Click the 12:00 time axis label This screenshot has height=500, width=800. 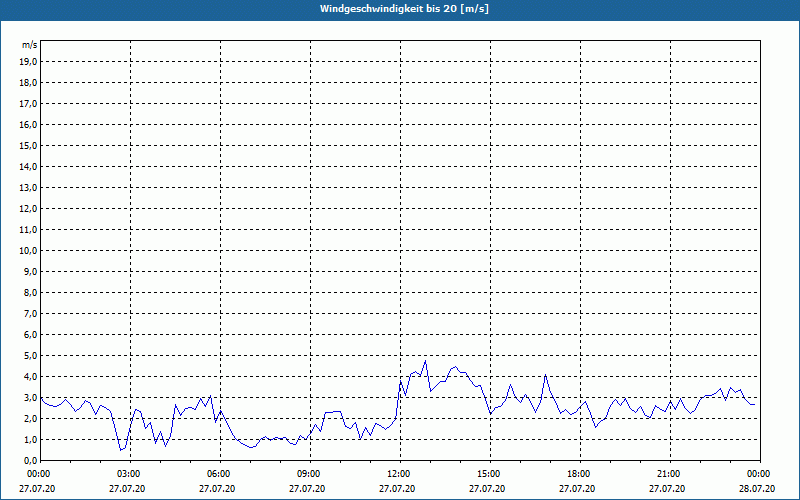tap(400, 473)
